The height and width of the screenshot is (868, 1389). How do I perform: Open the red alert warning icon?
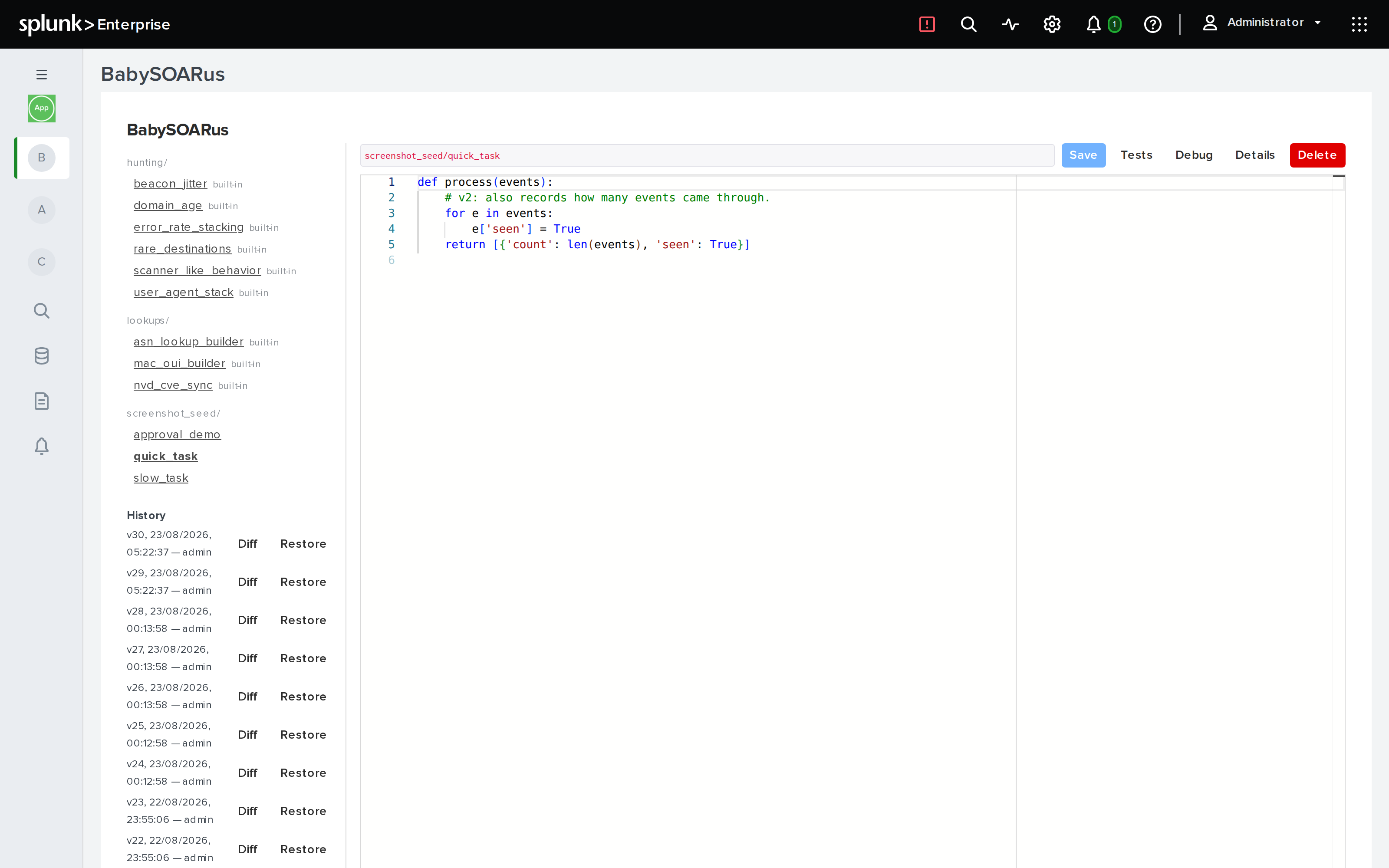[927, 24]
